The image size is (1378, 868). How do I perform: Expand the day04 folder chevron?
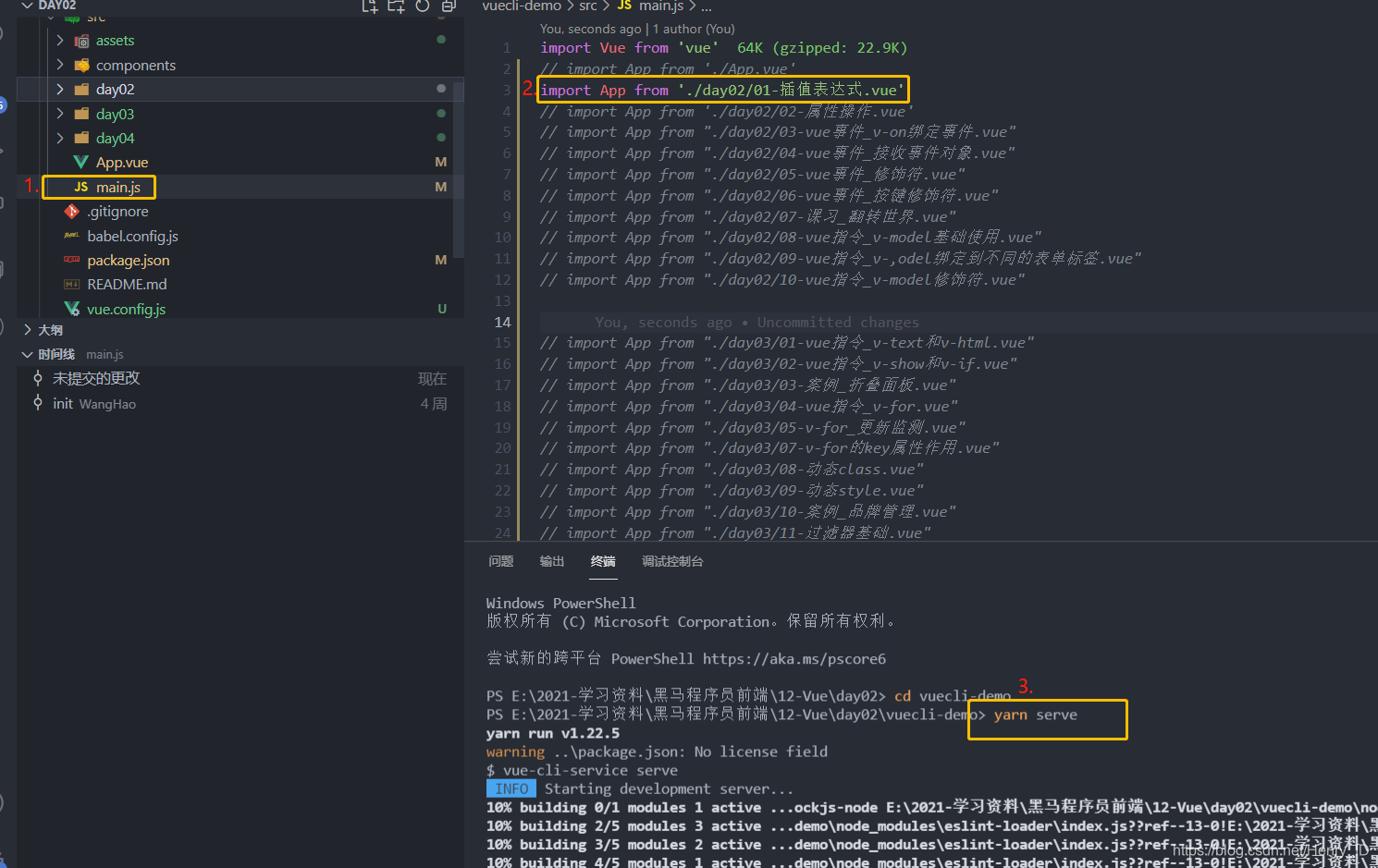pyautogui.click(x=60, y=138)
